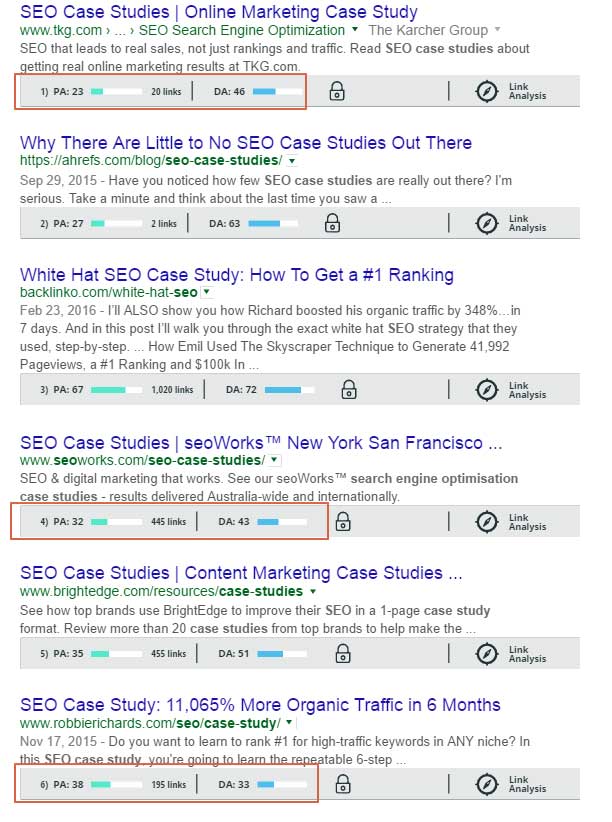
Task: Expand dropdown arrow next to ahrefs.com URL
Action: pyautogui.click(x=291, y=160)
